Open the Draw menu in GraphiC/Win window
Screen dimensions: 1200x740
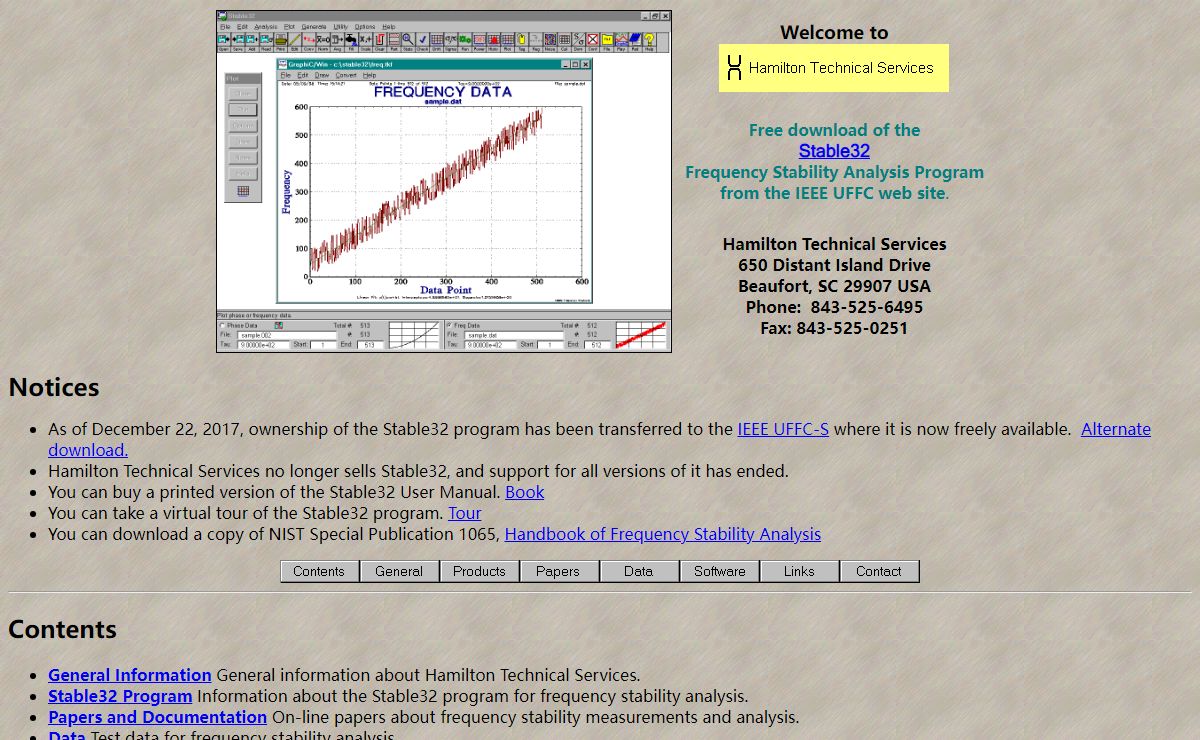tap(322, 75)
